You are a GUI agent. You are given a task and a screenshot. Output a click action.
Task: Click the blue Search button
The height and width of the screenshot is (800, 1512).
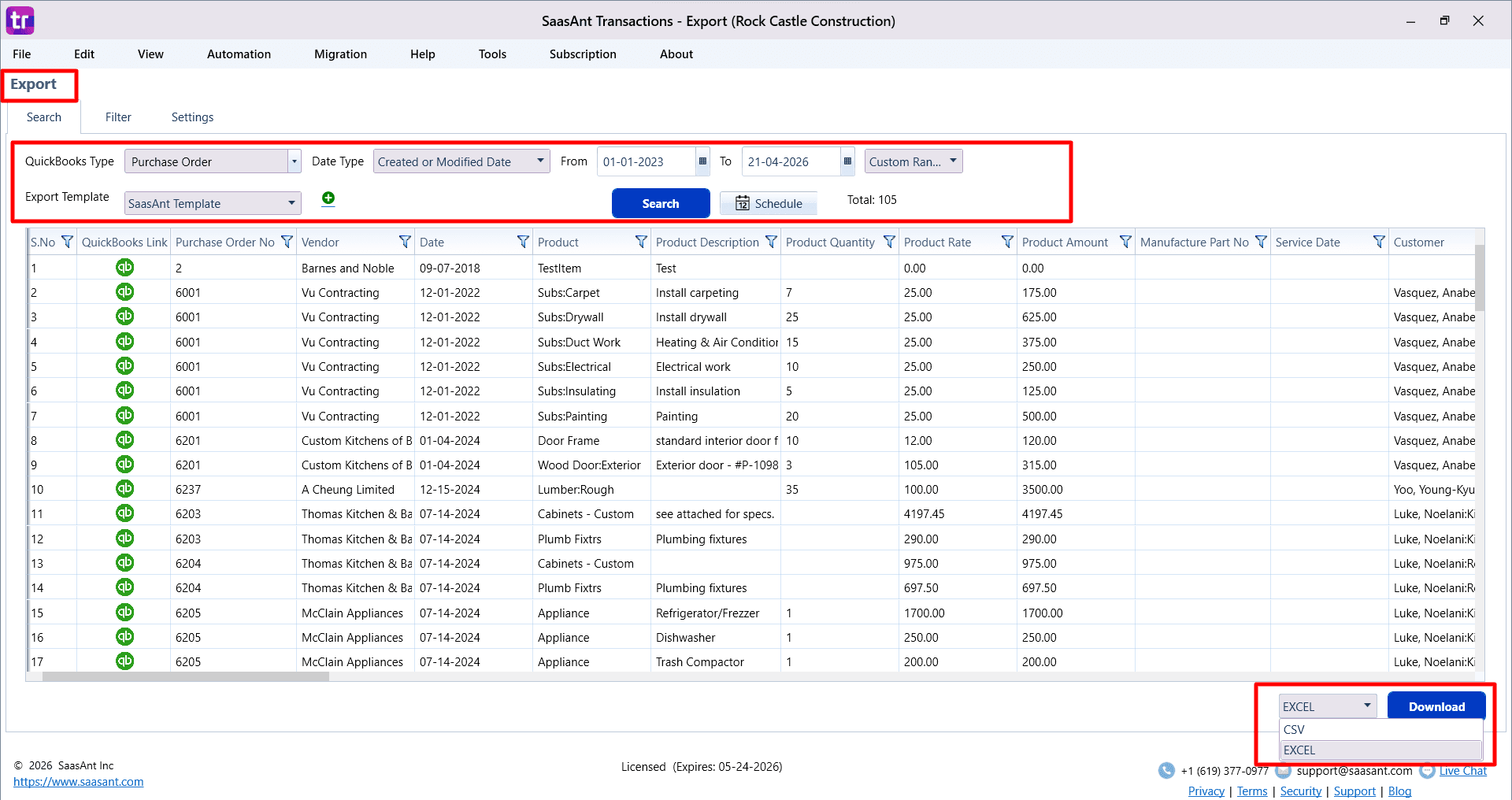[661, 203]
